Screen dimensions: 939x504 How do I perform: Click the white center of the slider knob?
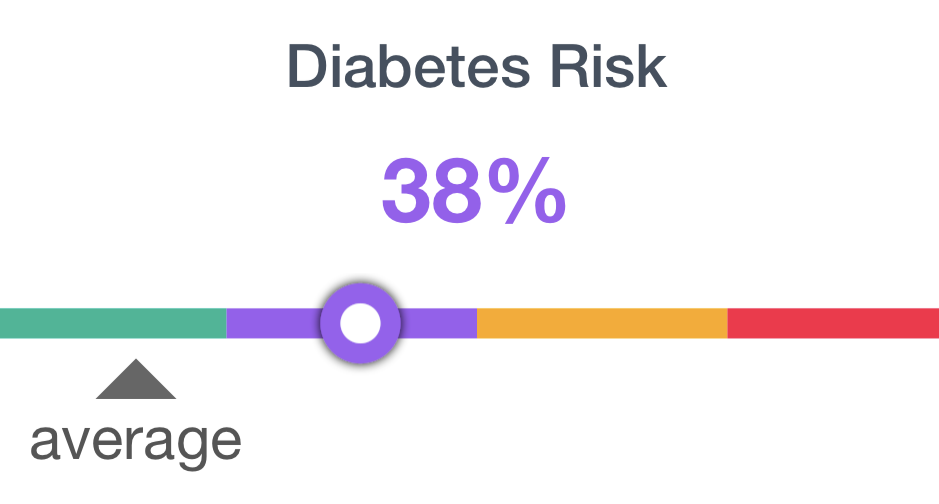tap(360, 323)
